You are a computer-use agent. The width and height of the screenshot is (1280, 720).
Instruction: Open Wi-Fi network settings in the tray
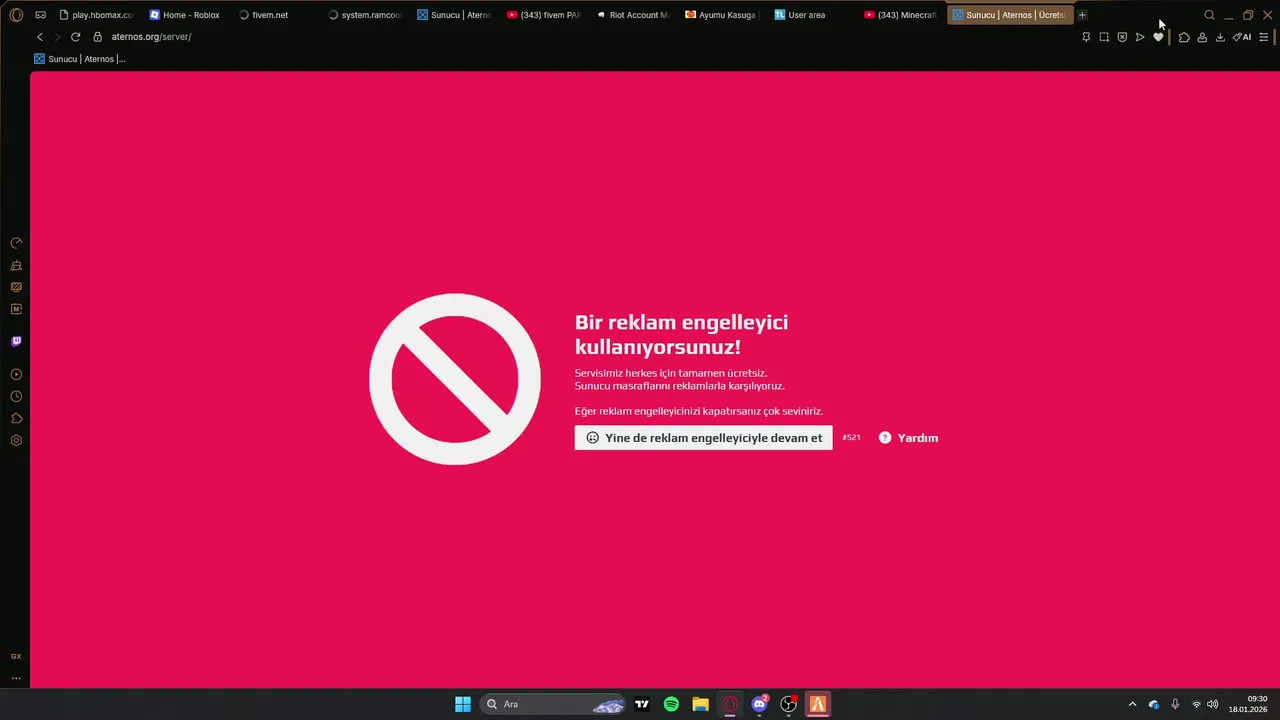click(x=1196, y=704)
